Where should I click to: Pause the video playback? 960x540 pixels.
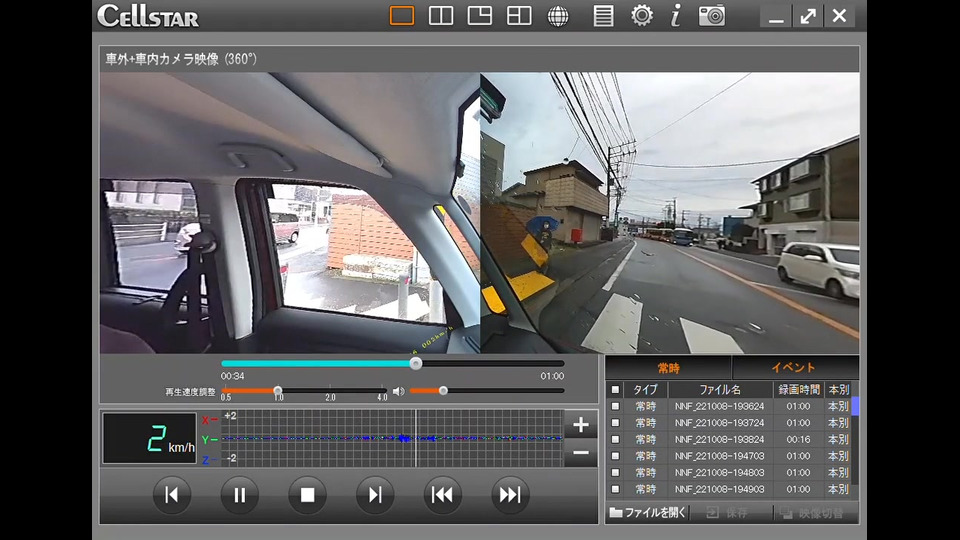(240, 495)
